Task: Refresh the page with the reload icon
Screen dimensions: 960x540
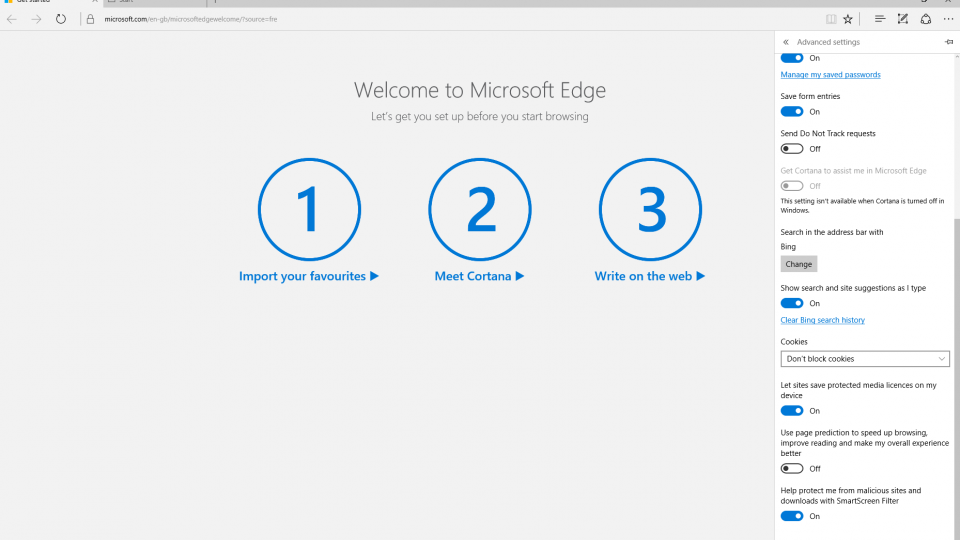Action: pos(61,19)
